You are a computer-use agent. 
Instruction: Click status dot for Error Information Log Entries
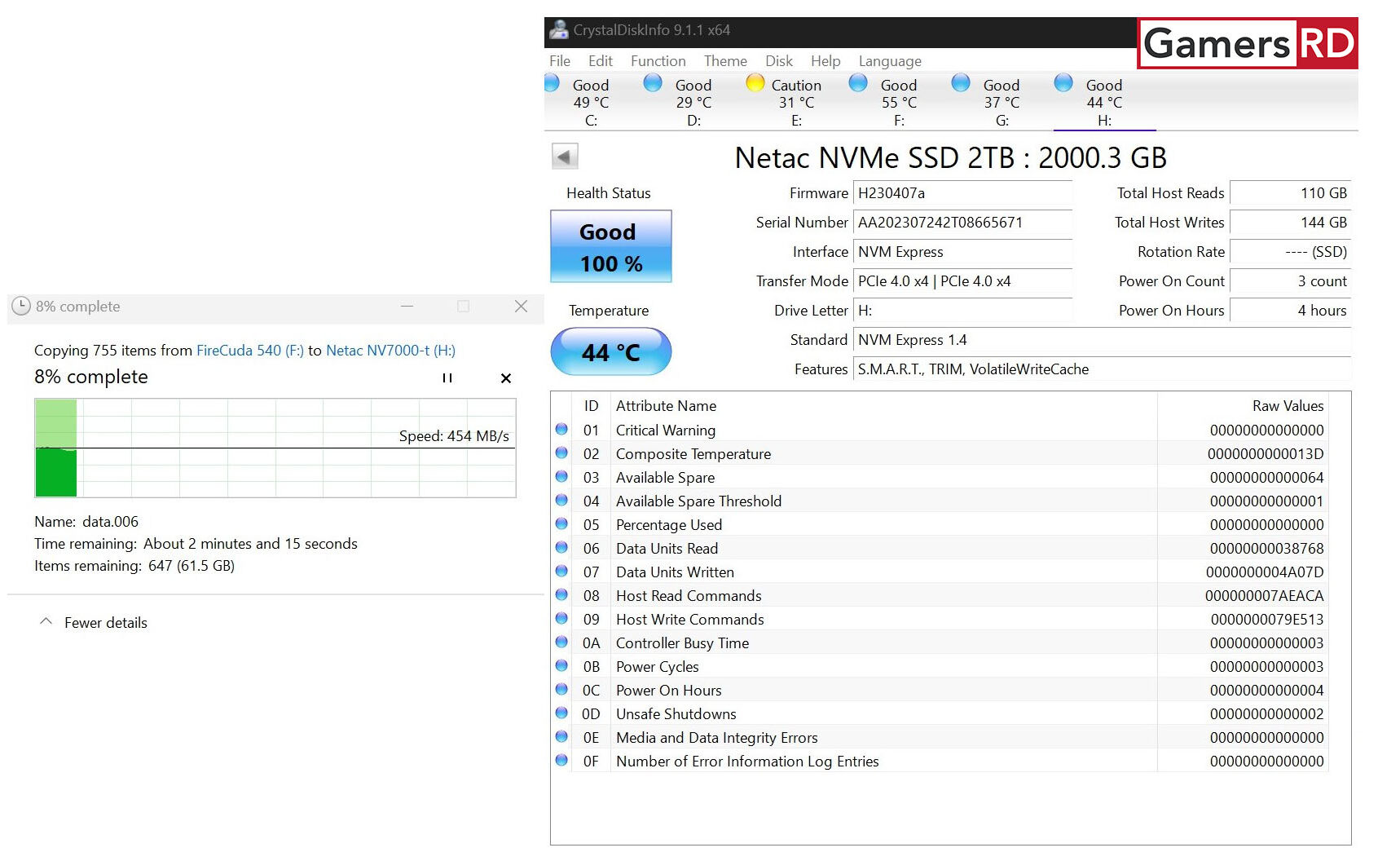561,760
